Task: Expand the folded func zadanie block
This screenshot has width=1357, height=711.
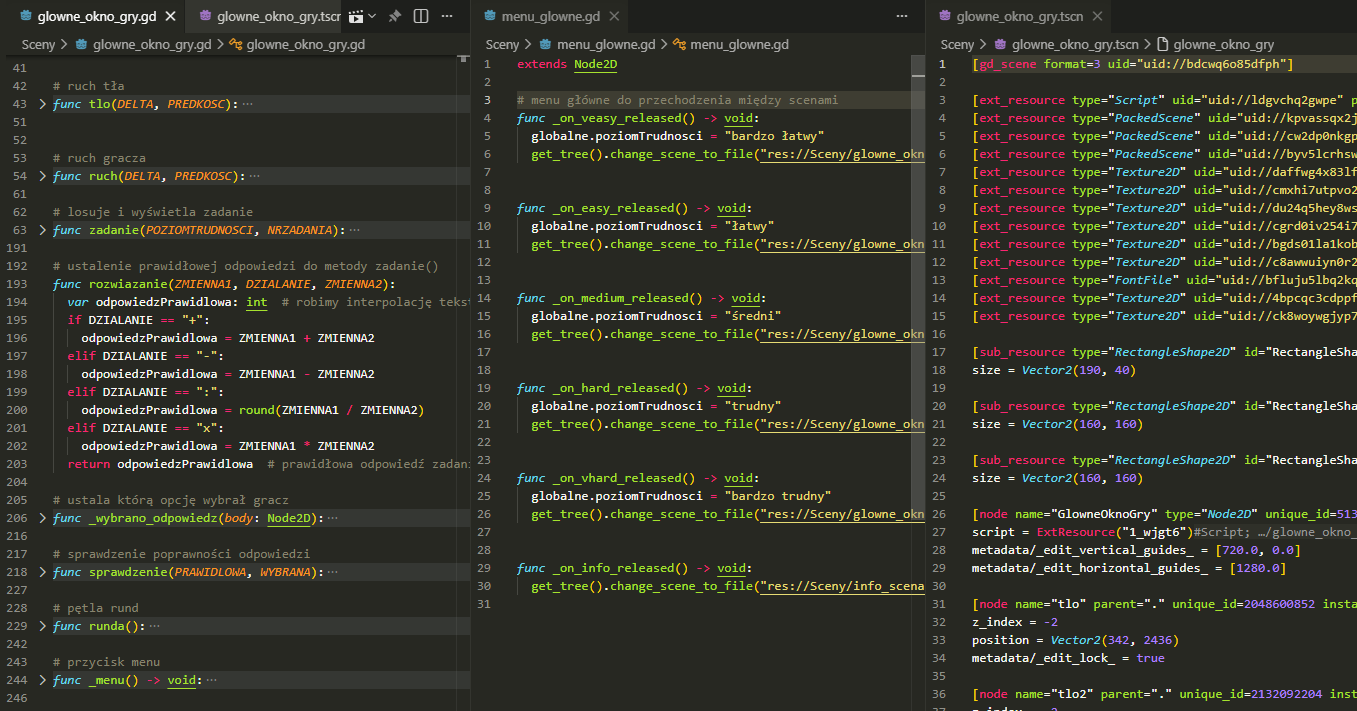Action: (x=42, y=230)
